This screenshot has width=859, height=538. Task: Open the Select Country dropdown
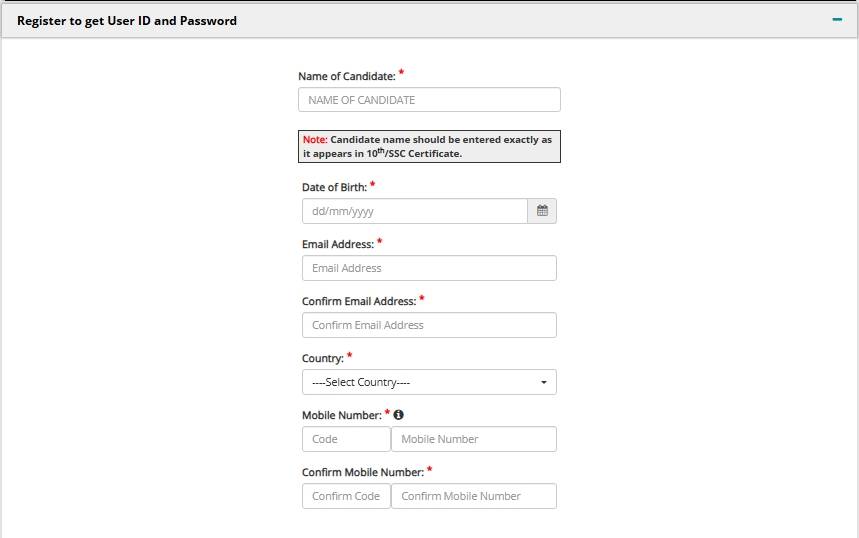pos(429,382)
